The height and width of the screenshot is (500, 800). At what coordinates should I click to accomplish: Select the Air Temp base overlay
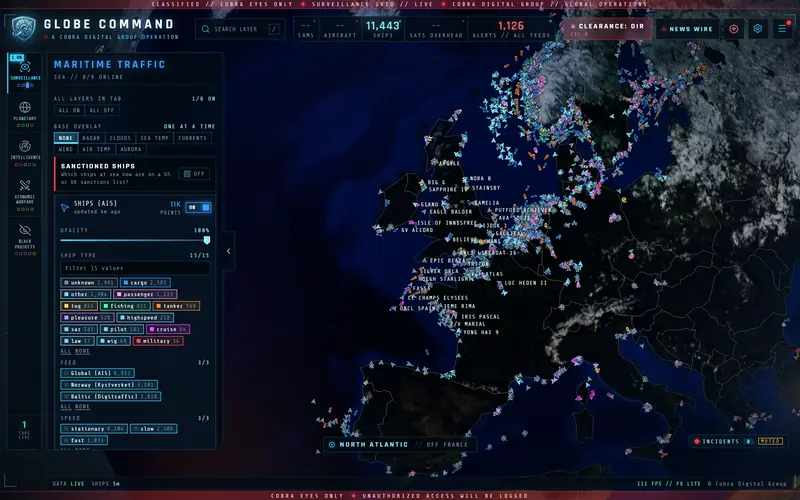pos(97,149)
